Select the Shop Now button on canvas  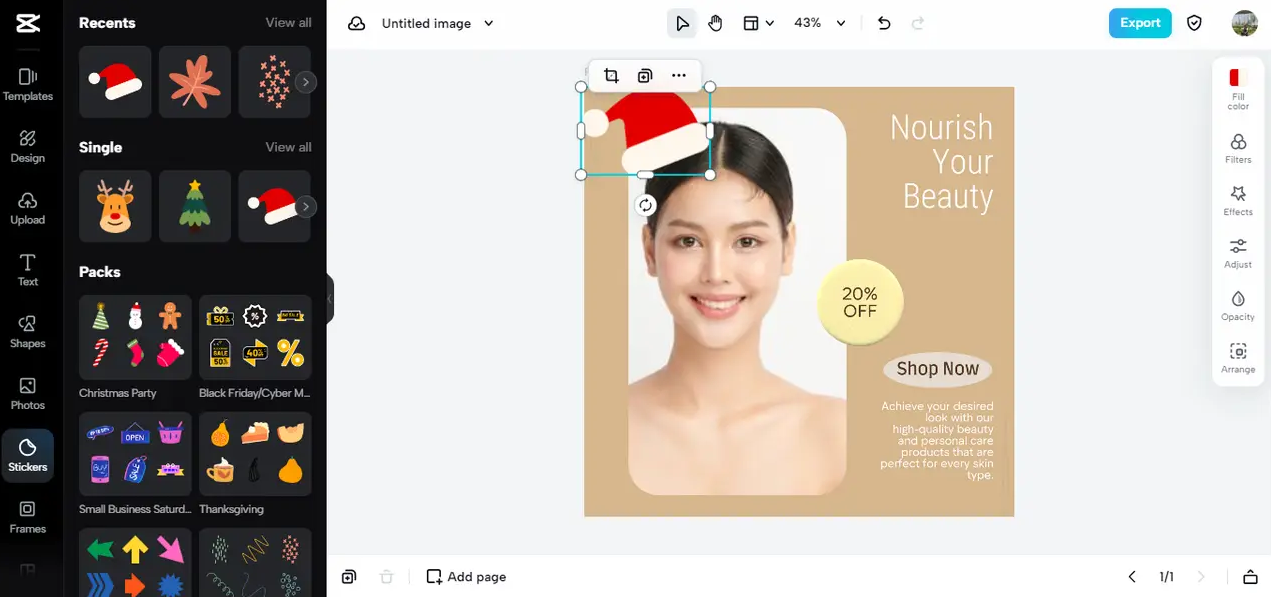click(x=938, y=369)
